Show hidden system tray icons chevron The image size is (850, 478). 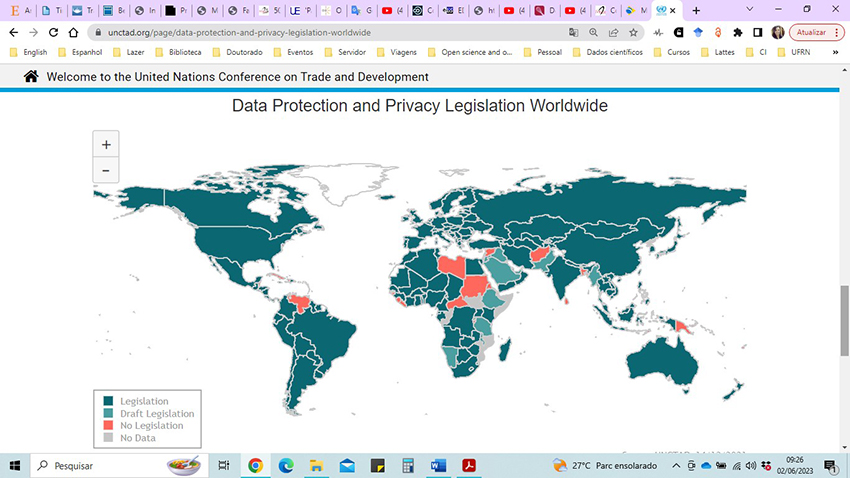[x=676, y=466]
